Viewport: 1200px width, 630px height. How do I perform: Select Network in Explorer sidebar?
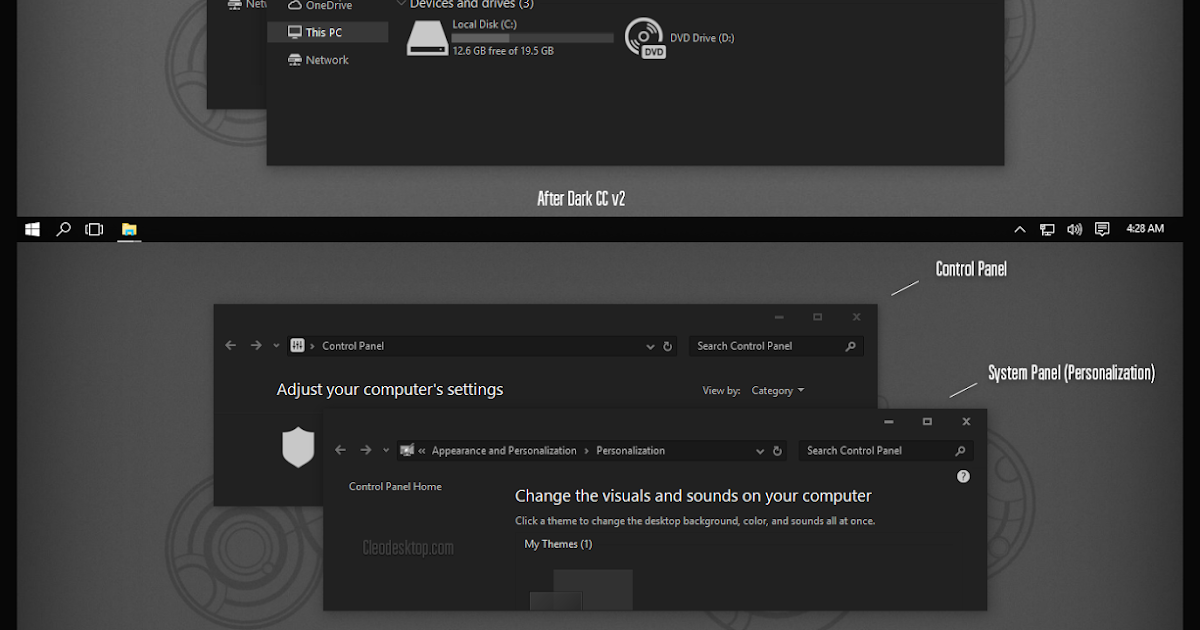click(x=318, y=60)
